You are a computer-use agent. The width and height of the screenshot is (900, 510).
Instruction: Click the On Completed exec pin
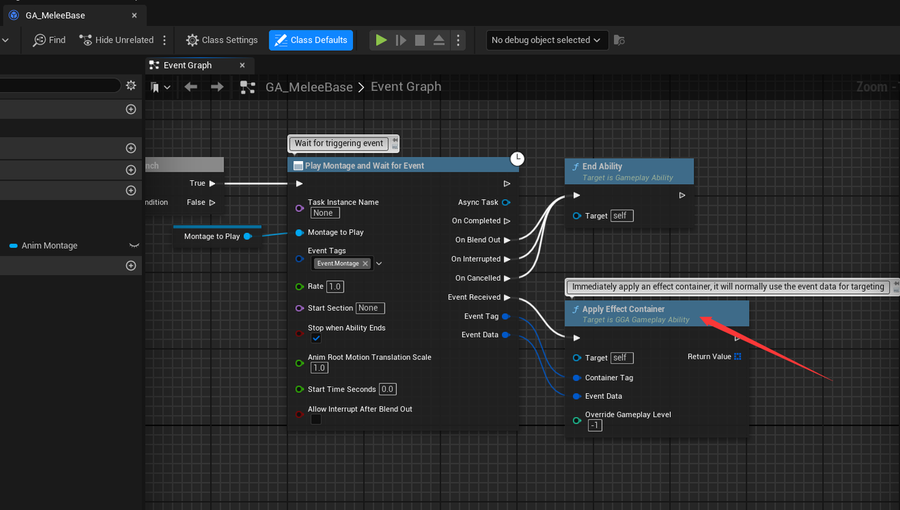pyautogui.click(x=507, y=221)
